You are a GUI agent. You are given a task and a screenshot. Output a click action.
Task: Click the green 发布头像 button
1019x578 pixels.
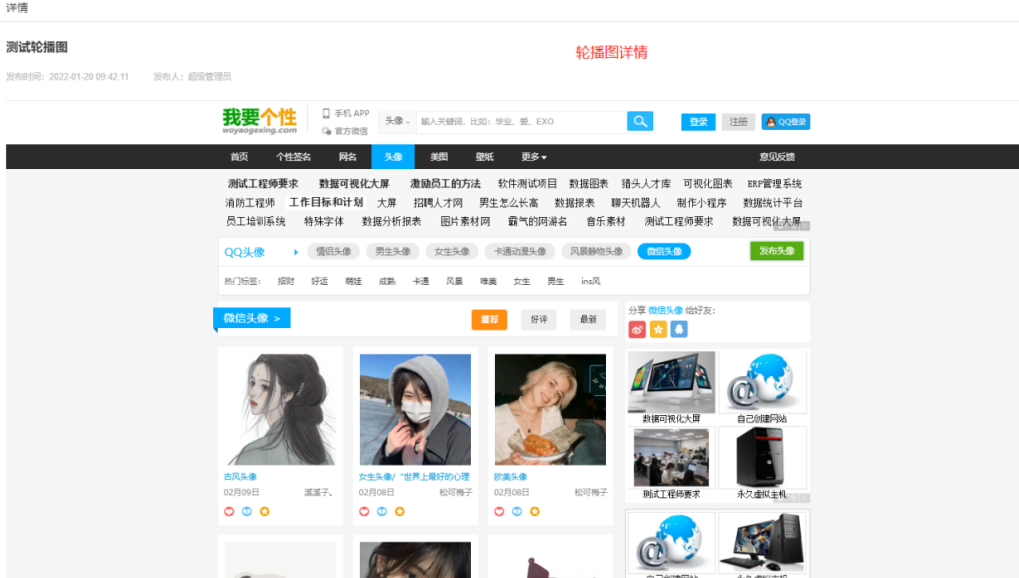click(777, 251)
